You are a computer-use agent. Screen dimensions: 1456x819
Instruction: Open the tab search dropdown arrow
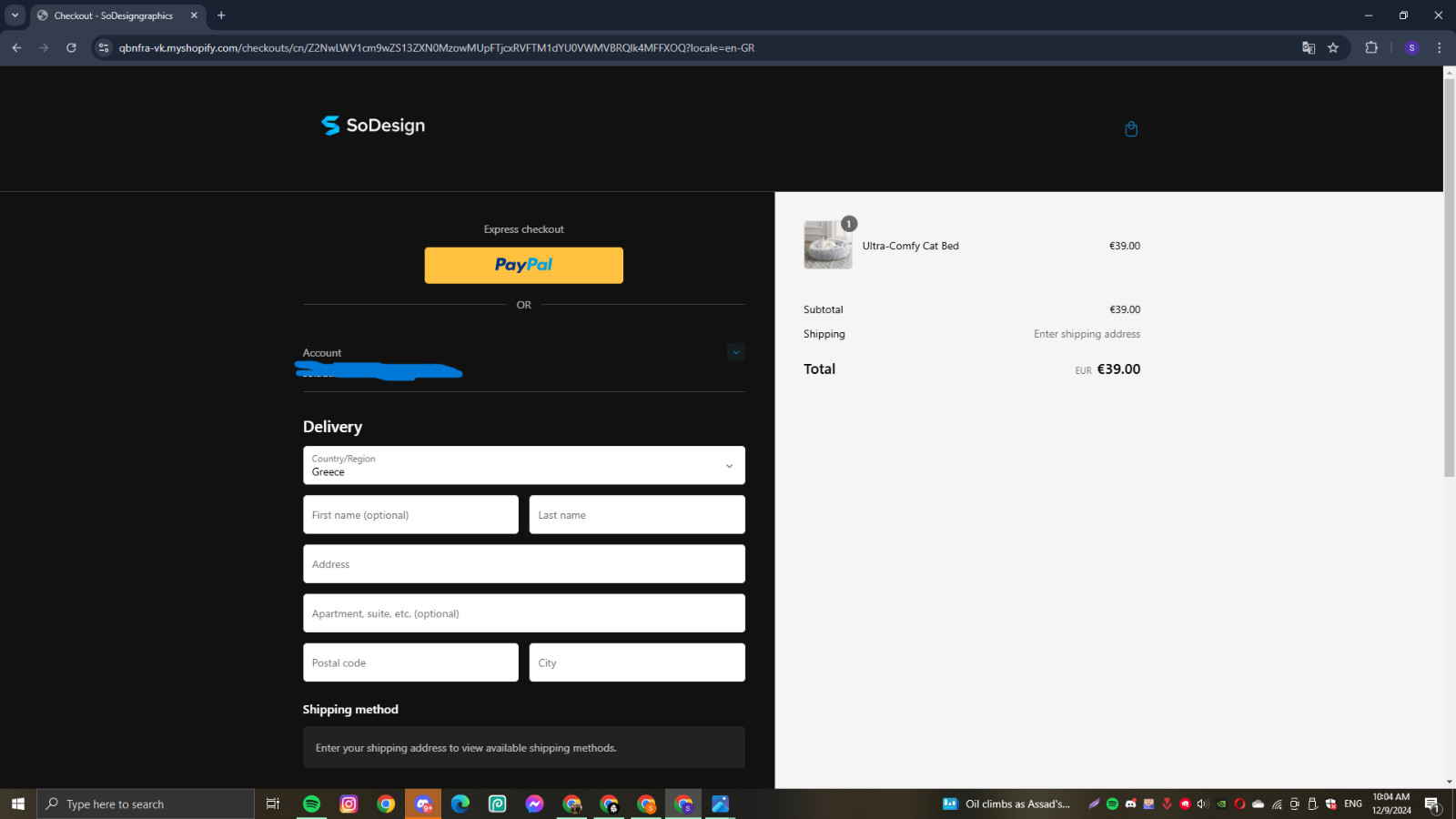[15, 15]
